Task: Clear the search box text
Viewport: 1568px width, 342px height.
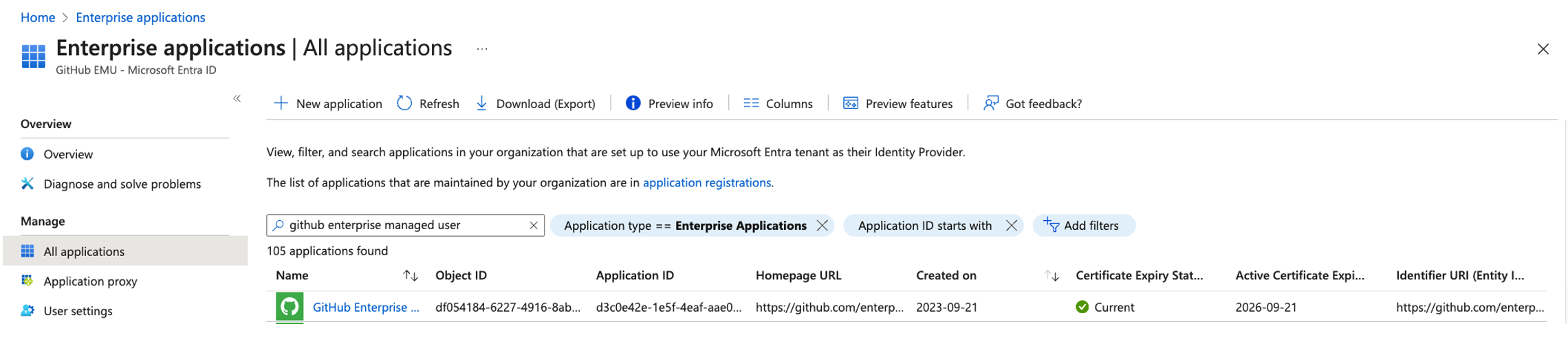Action: point(534,226)
